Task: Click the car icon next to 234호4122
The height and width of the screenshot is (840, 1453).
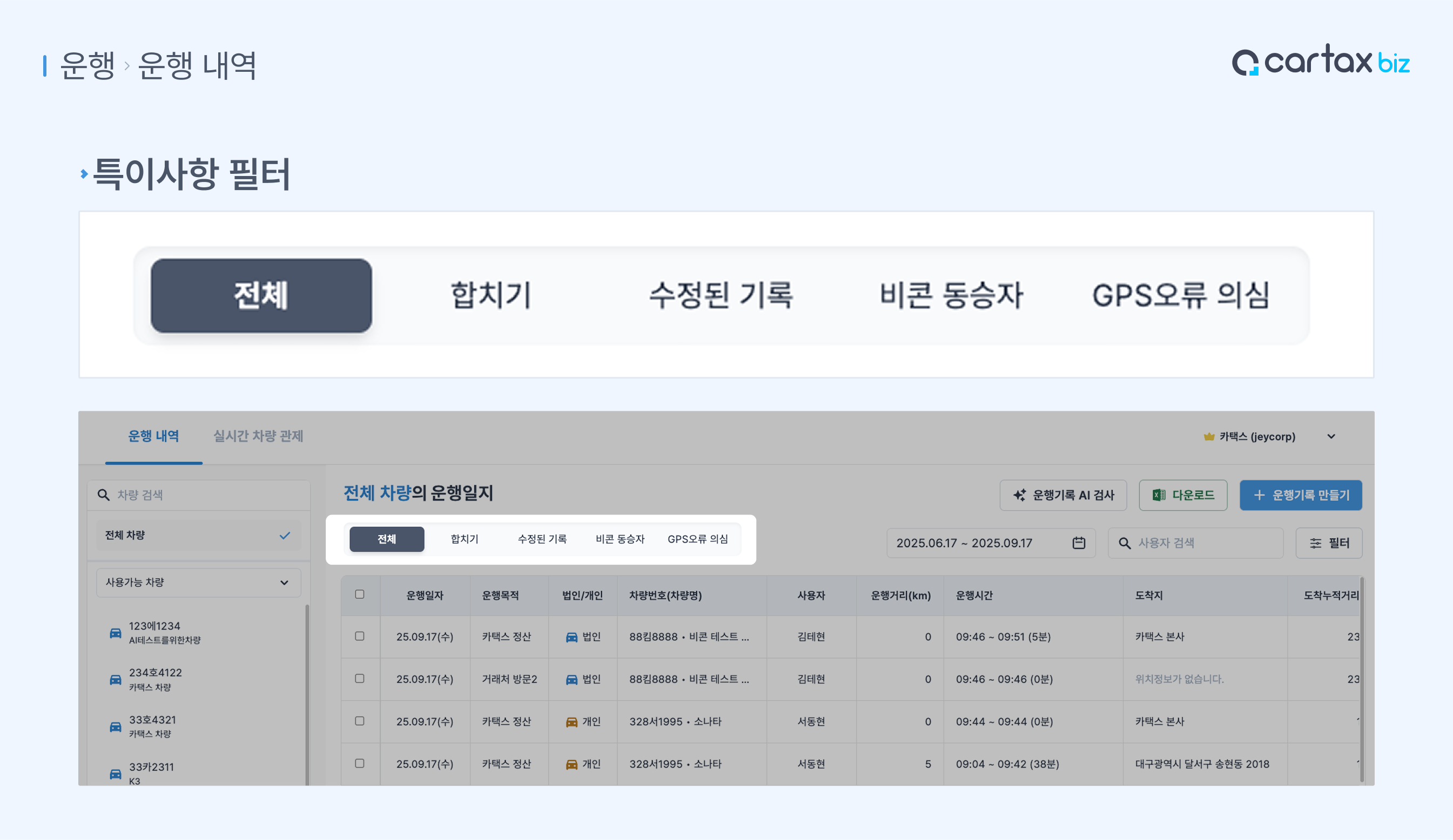Action: (116, 679)
